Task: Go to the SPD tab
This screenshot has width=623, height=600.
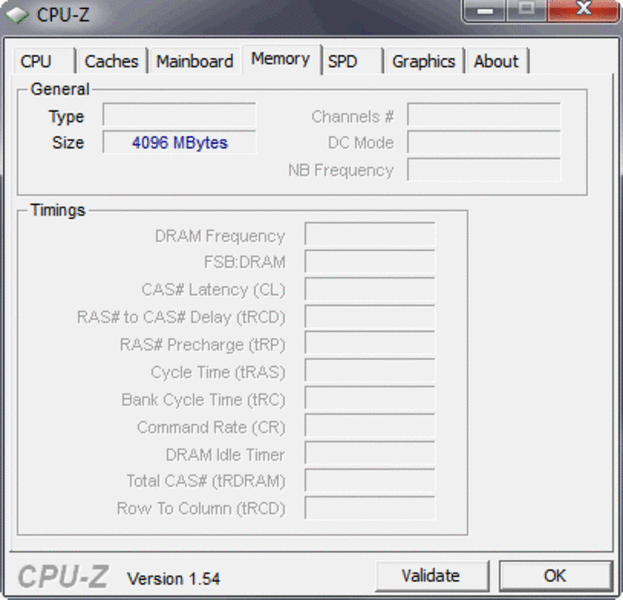Action: coord(352,61)
